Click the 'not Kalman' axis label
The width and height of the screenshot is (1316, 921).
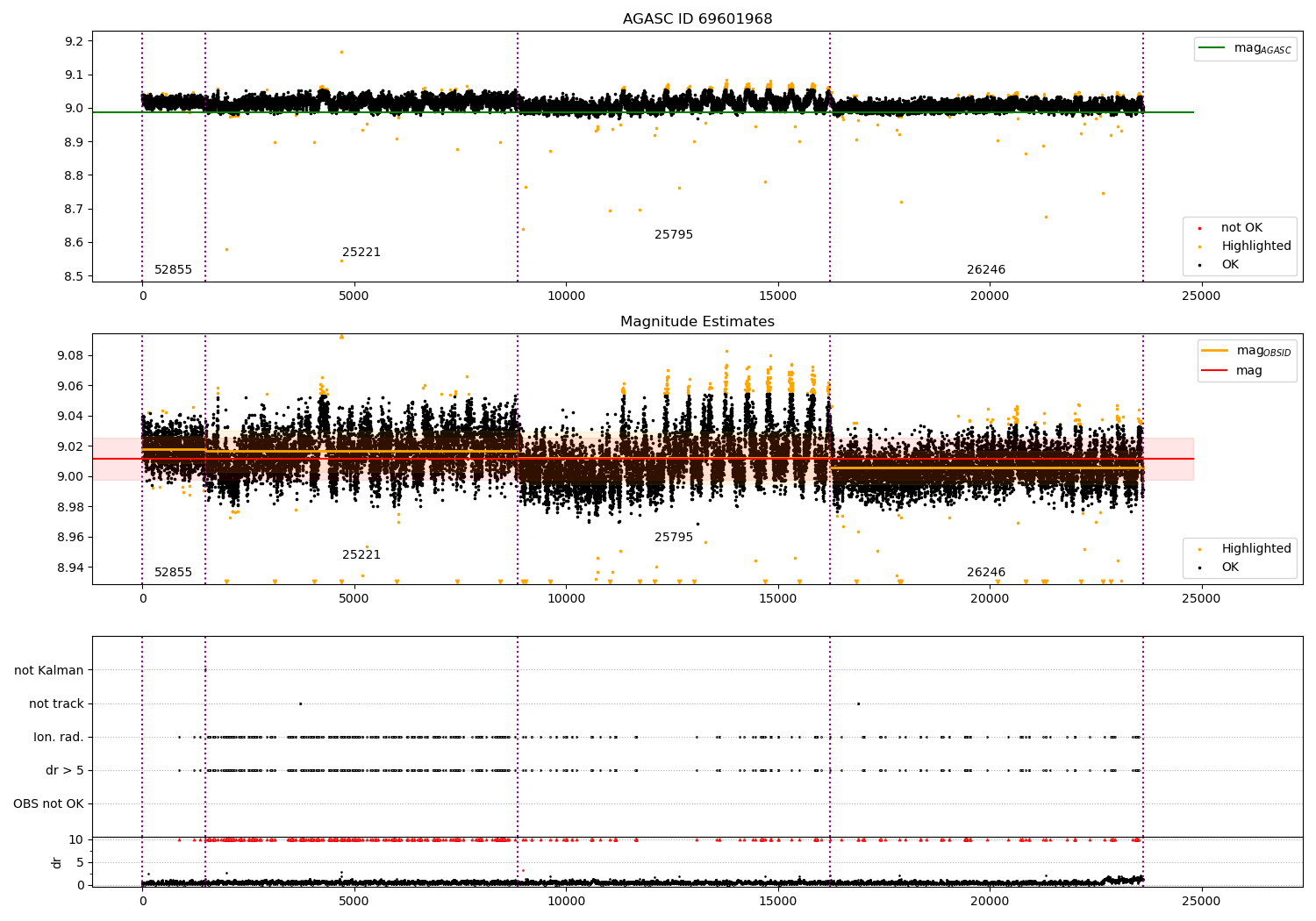point(49,671)
